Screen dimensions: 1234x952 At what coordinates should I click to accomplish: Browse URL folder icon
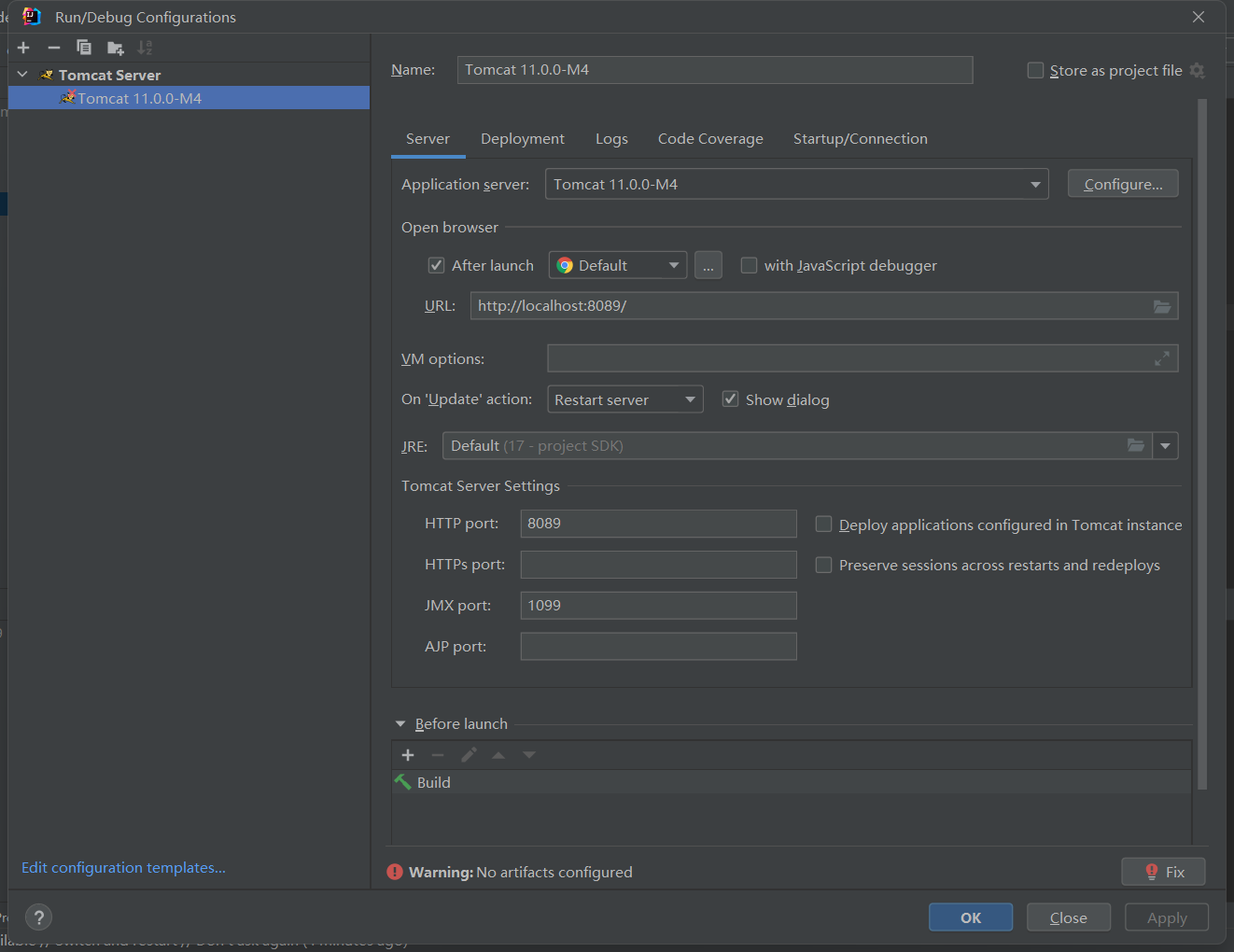pyautogui.click(x=1162, y=306)
